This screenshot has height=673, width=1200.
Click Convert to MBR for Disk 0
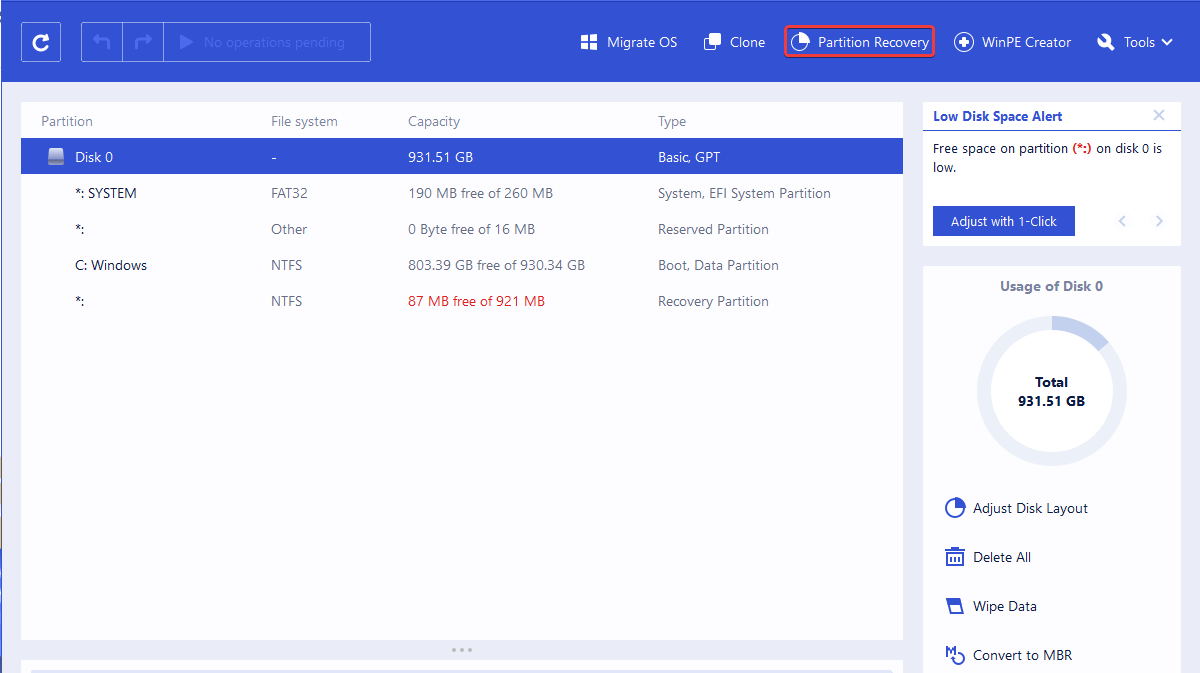[x=955, y=655]
